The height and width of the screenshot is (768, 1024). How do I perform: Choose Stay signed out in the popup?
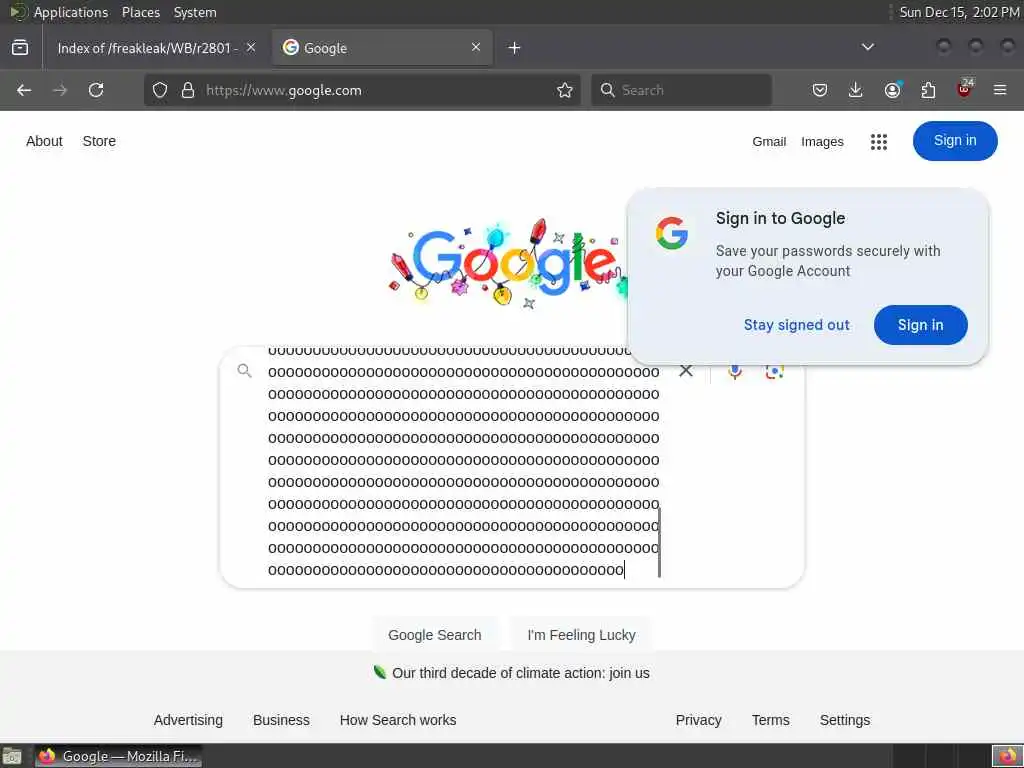(797, 325)
